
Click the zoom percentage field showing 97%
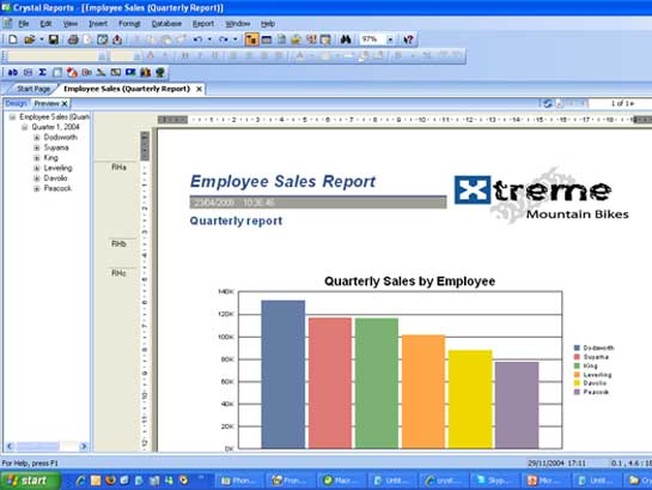tap(372, 40)
